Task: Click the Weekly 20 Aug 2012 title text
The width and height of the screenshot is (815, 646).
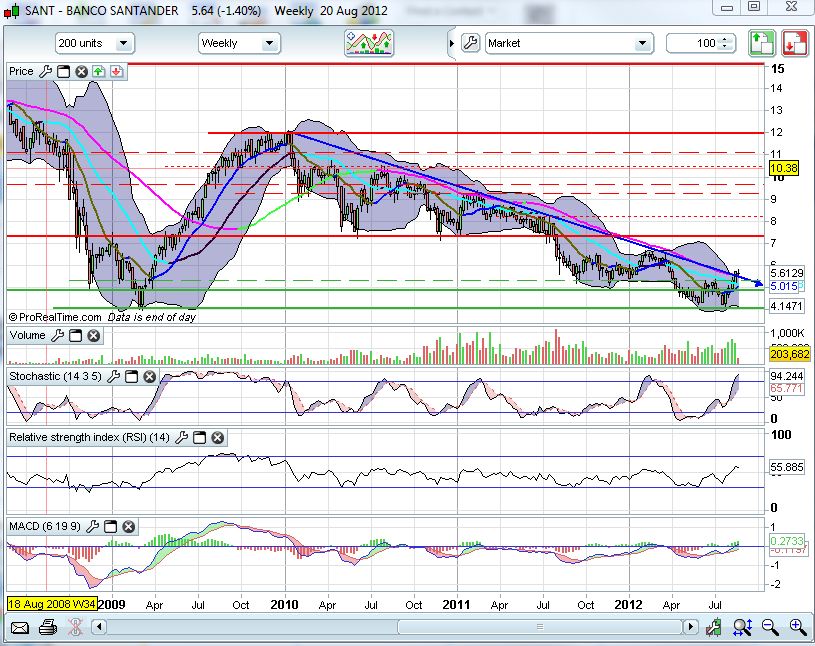Action: pos(331,10)
